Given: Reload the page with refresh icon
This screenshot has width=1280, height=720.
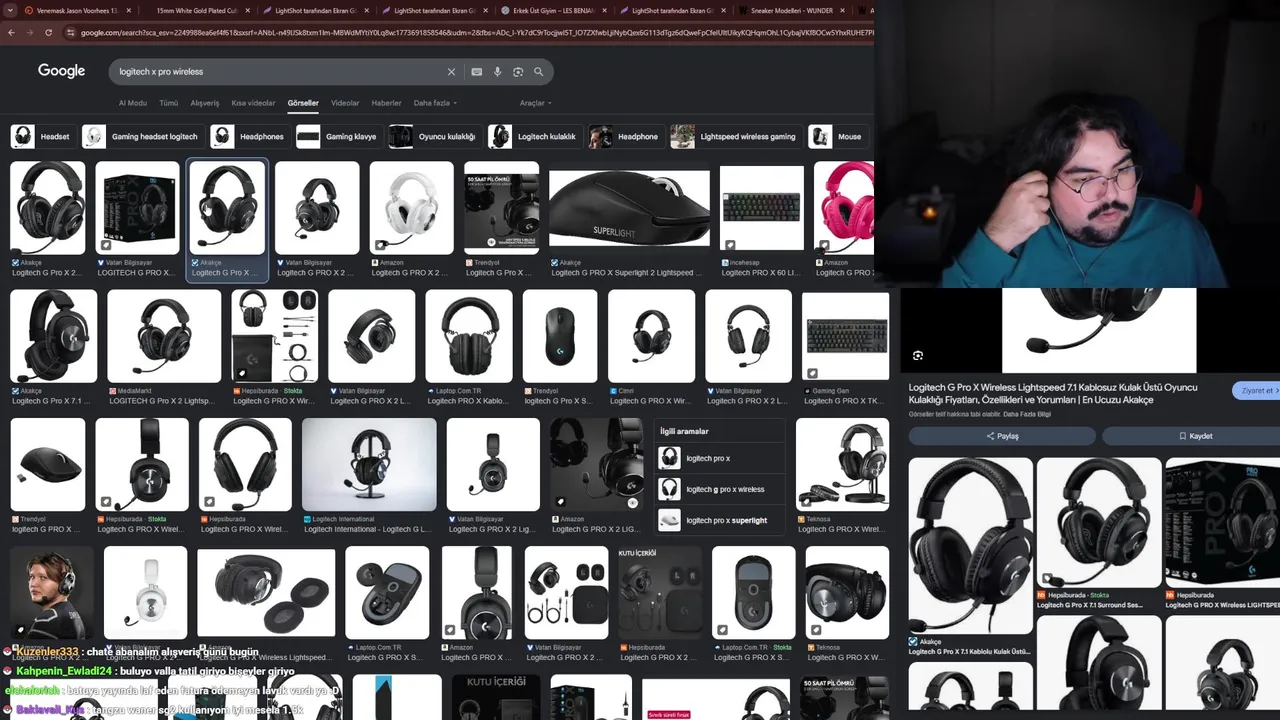Looking at the screenshot, I should pyautogui.click(x=48, y=32).
